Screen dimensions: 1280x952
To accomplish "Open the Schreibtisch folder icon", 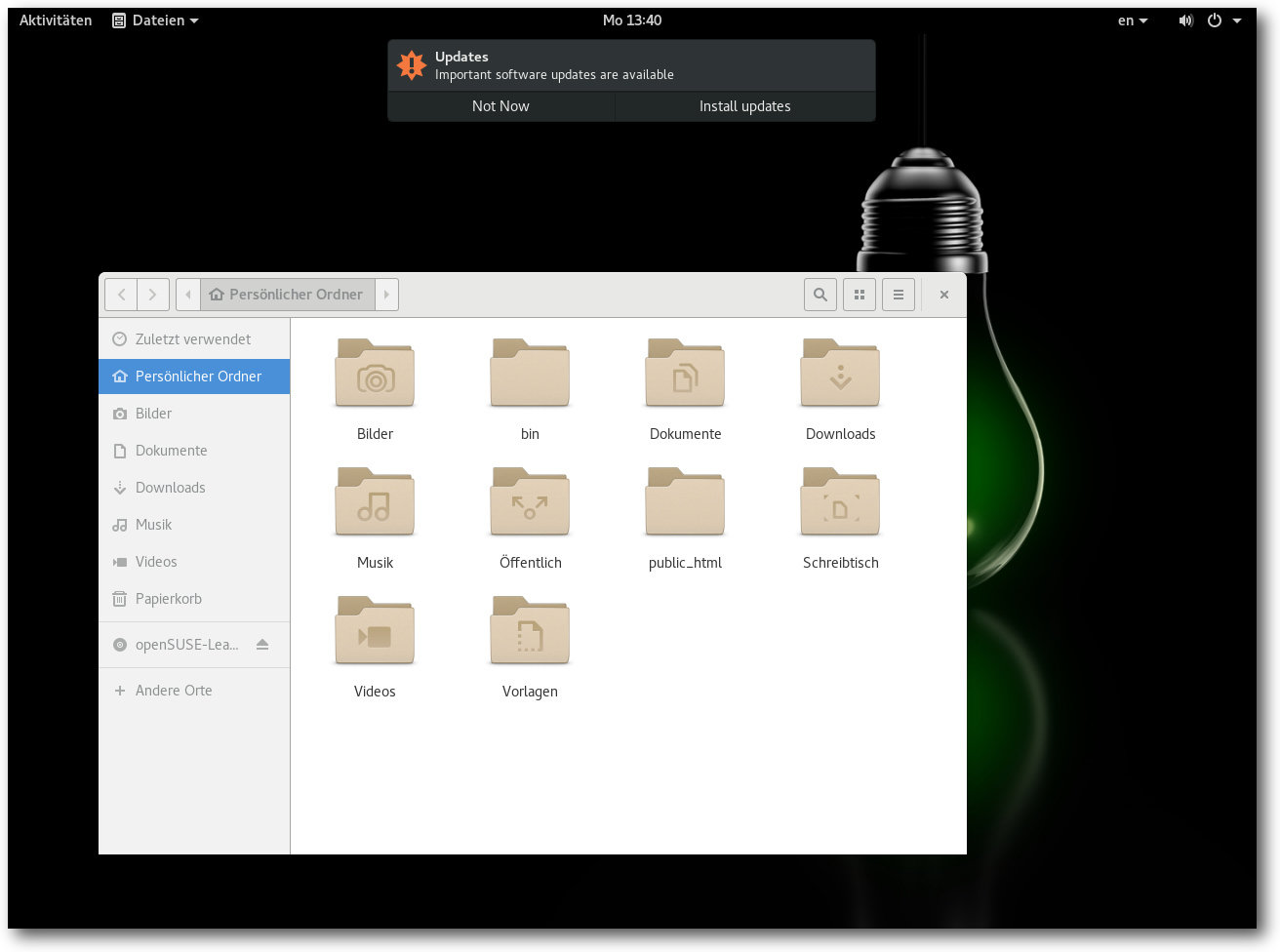I will pos(840,501).
